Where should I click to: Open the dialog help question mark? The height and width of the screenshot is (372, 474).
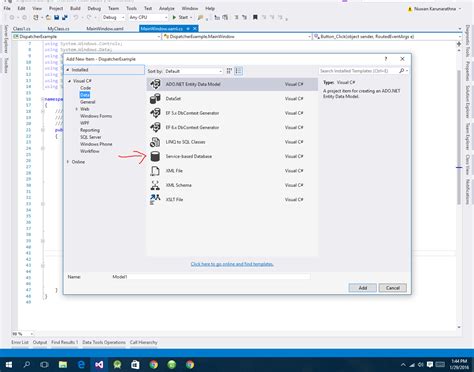point(386,59)
